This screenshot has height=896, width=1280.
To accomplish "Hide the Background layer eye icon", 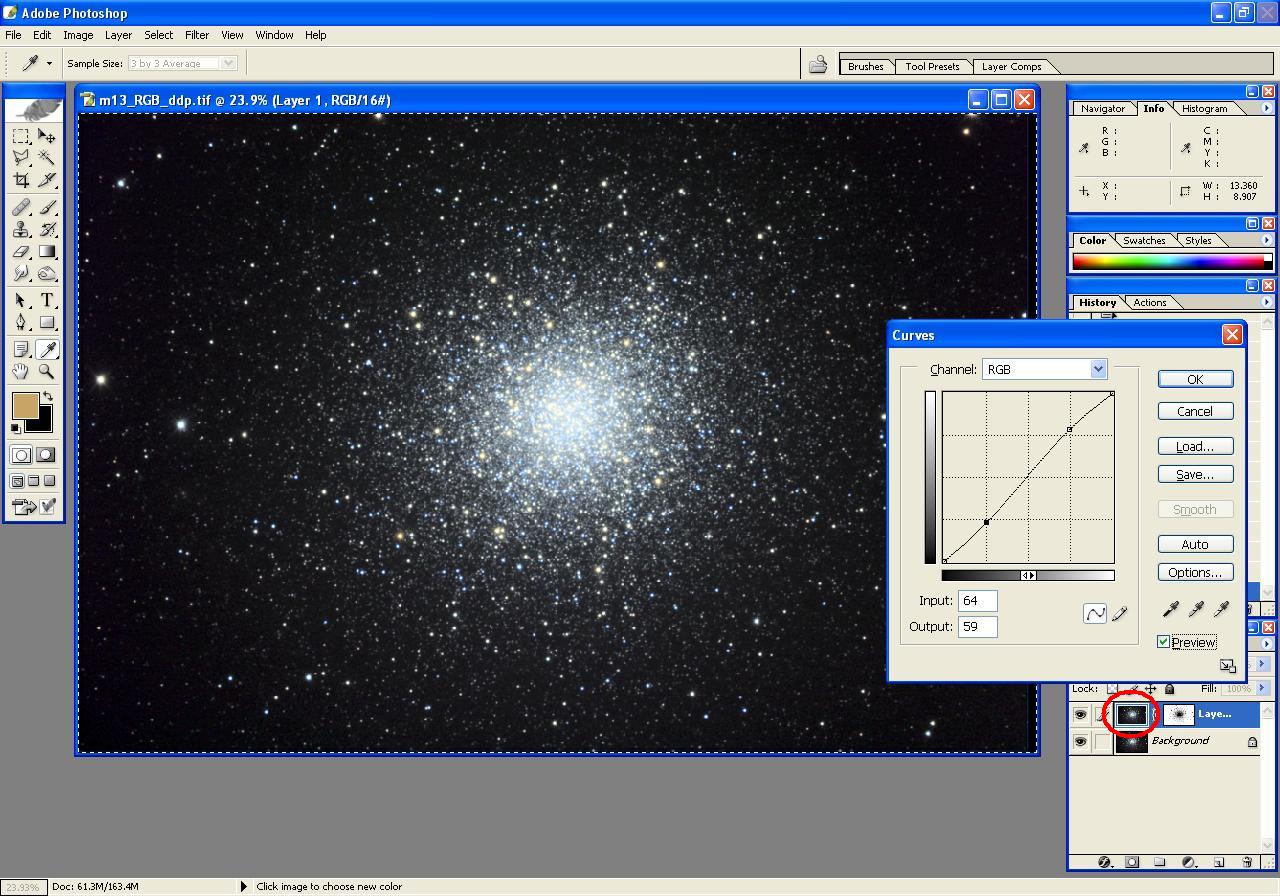I will (x=1080, y=742).
